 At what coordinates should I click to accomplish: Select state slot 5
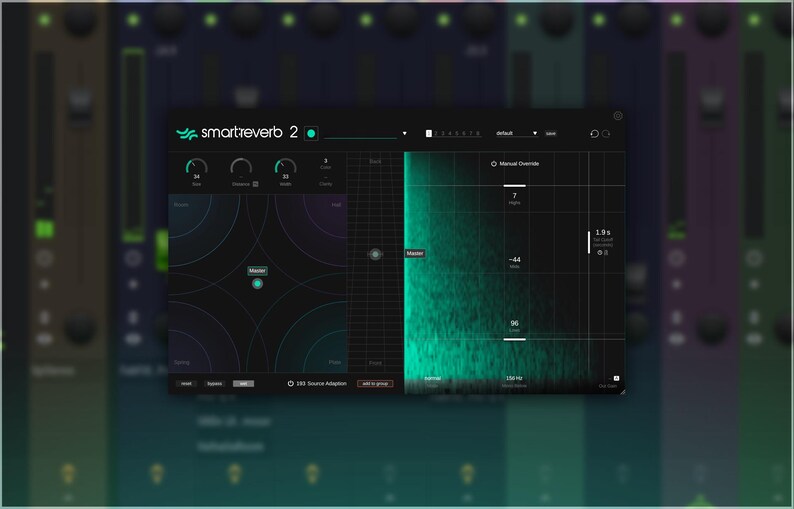pyautogui.click(x=457, y=134)
